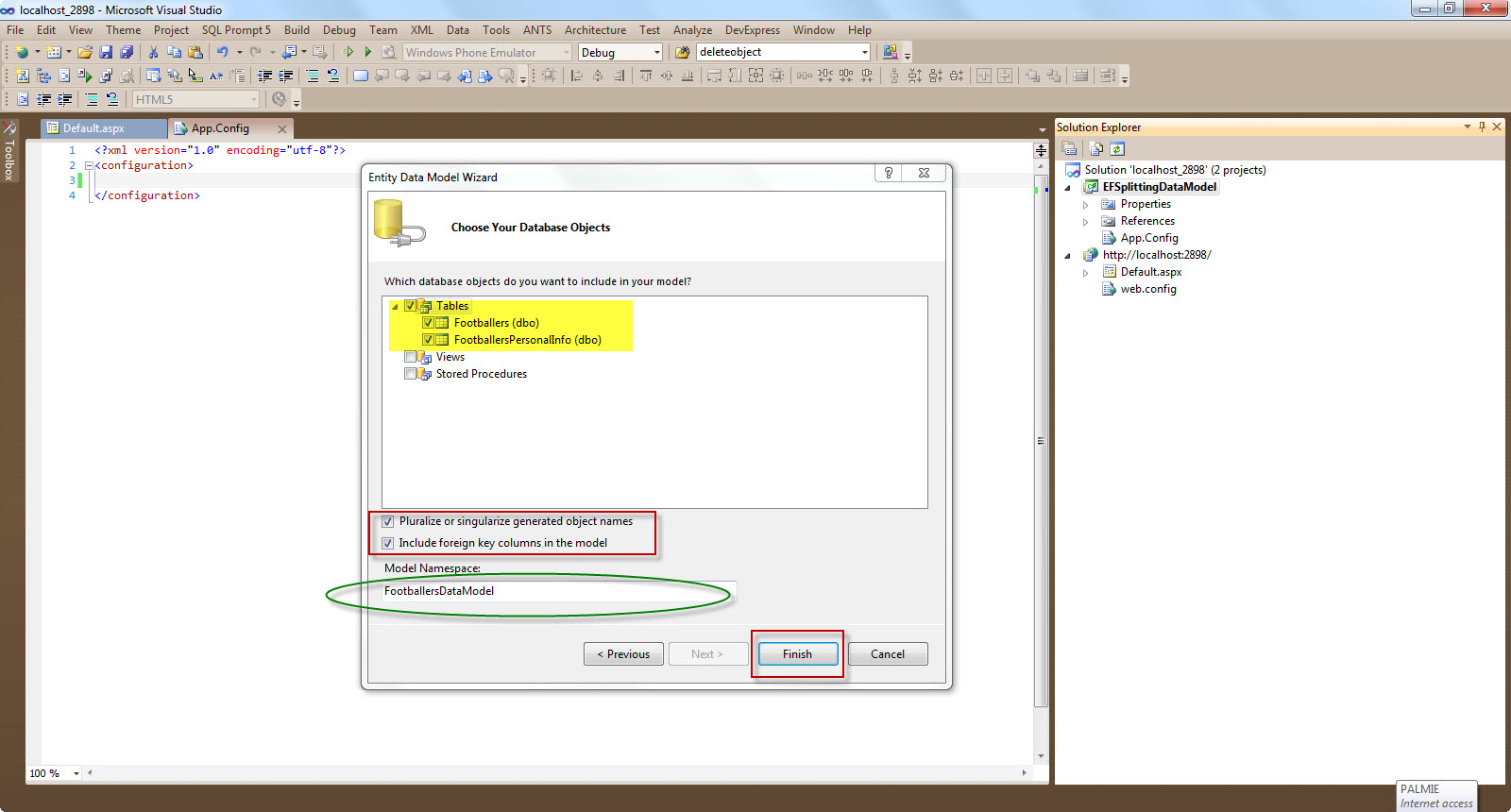Screen dimensions: 1511x812
Task: Click the Decrease Indent icon in HTML toolbar
Action: point(43,99)
